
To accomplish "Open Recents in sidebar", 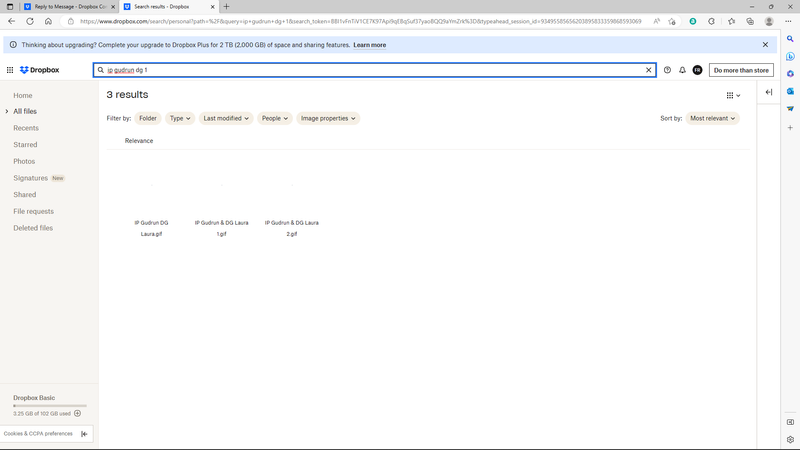I will click(26, 128).
